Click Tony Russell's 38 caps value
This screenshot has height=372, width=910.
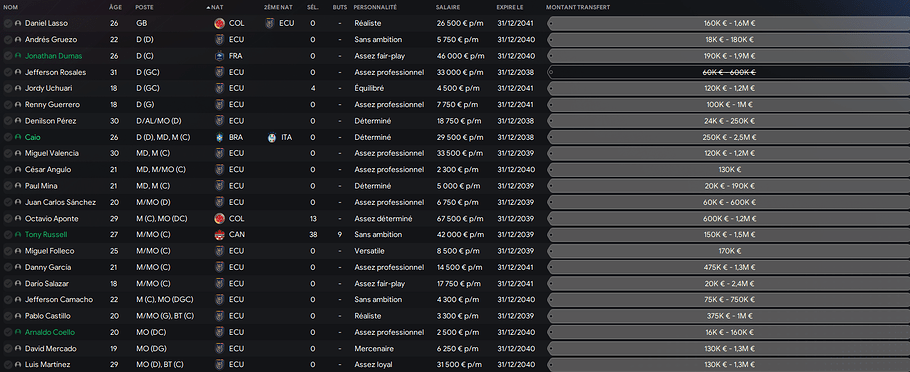tap(313, 235)
